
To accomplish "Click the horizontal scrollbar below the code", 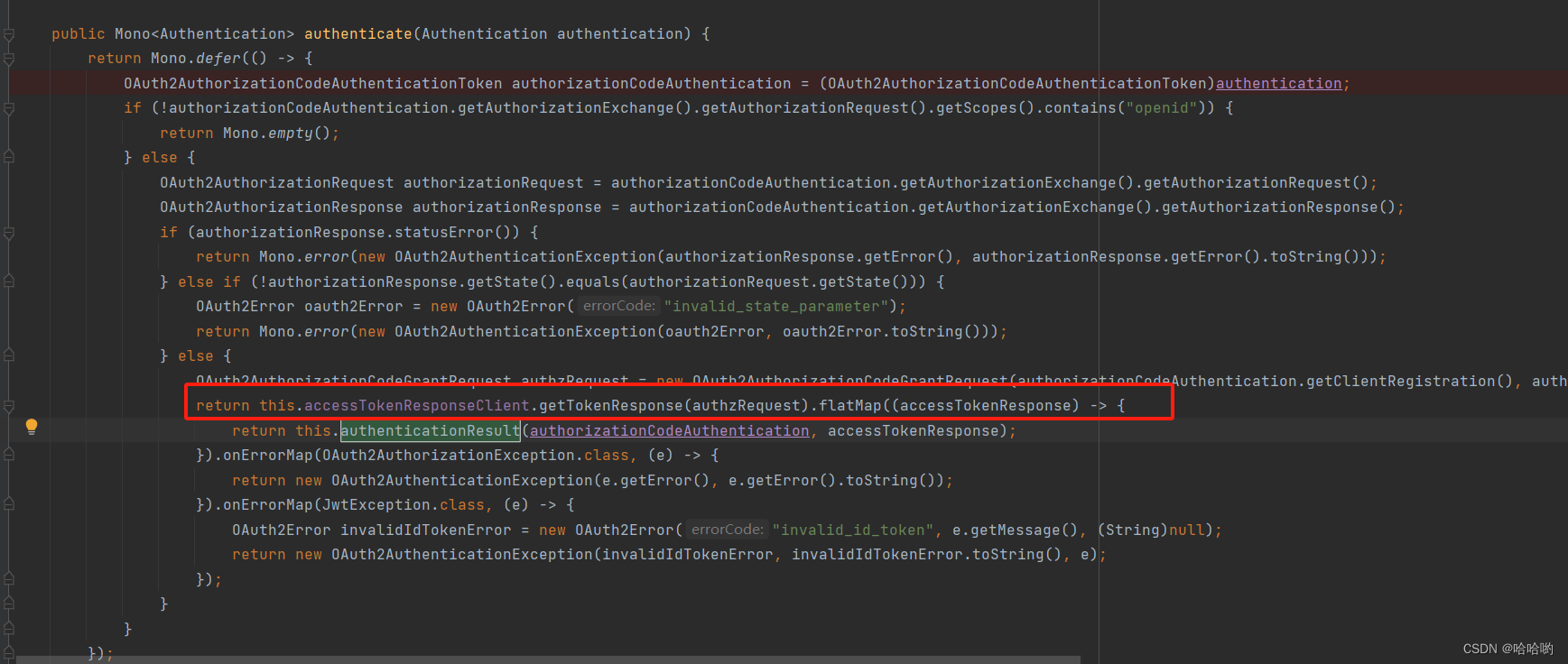I will pyautogui.click(x=548, y=659).
